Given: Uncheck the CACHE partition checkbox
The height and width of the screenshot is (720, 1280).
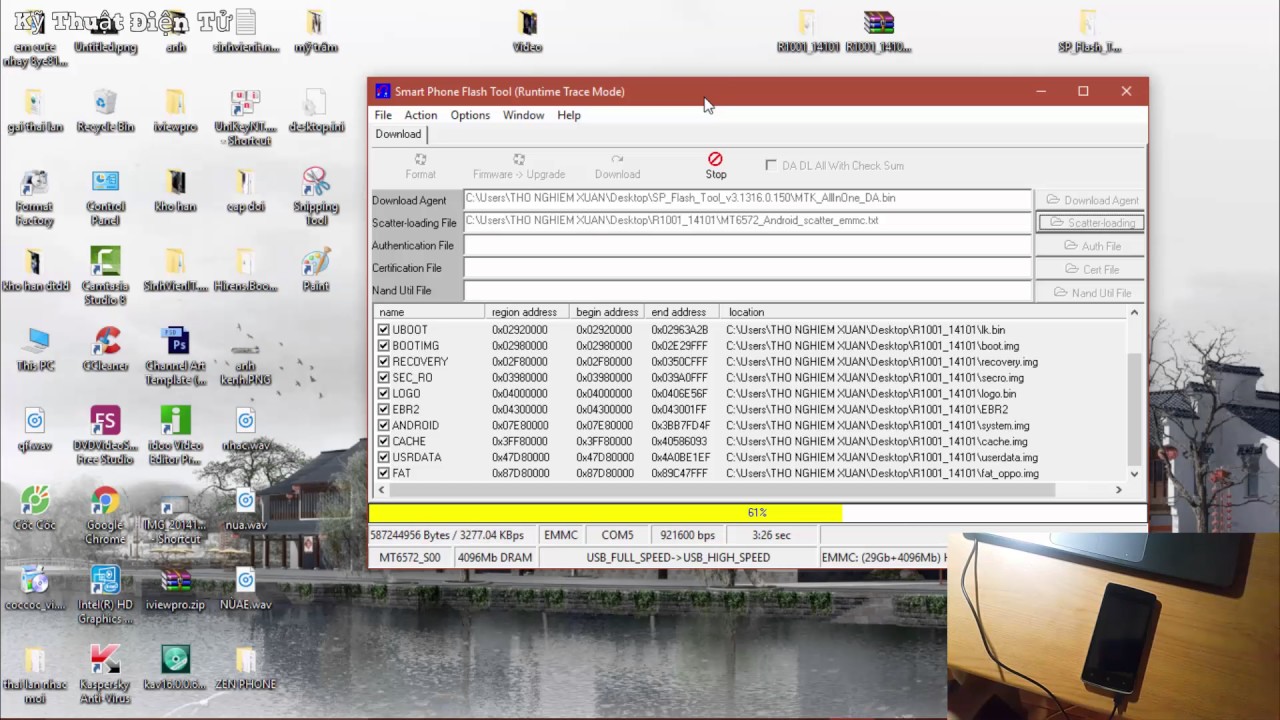Looking at the screenshot, I should (x=383, y=441).
